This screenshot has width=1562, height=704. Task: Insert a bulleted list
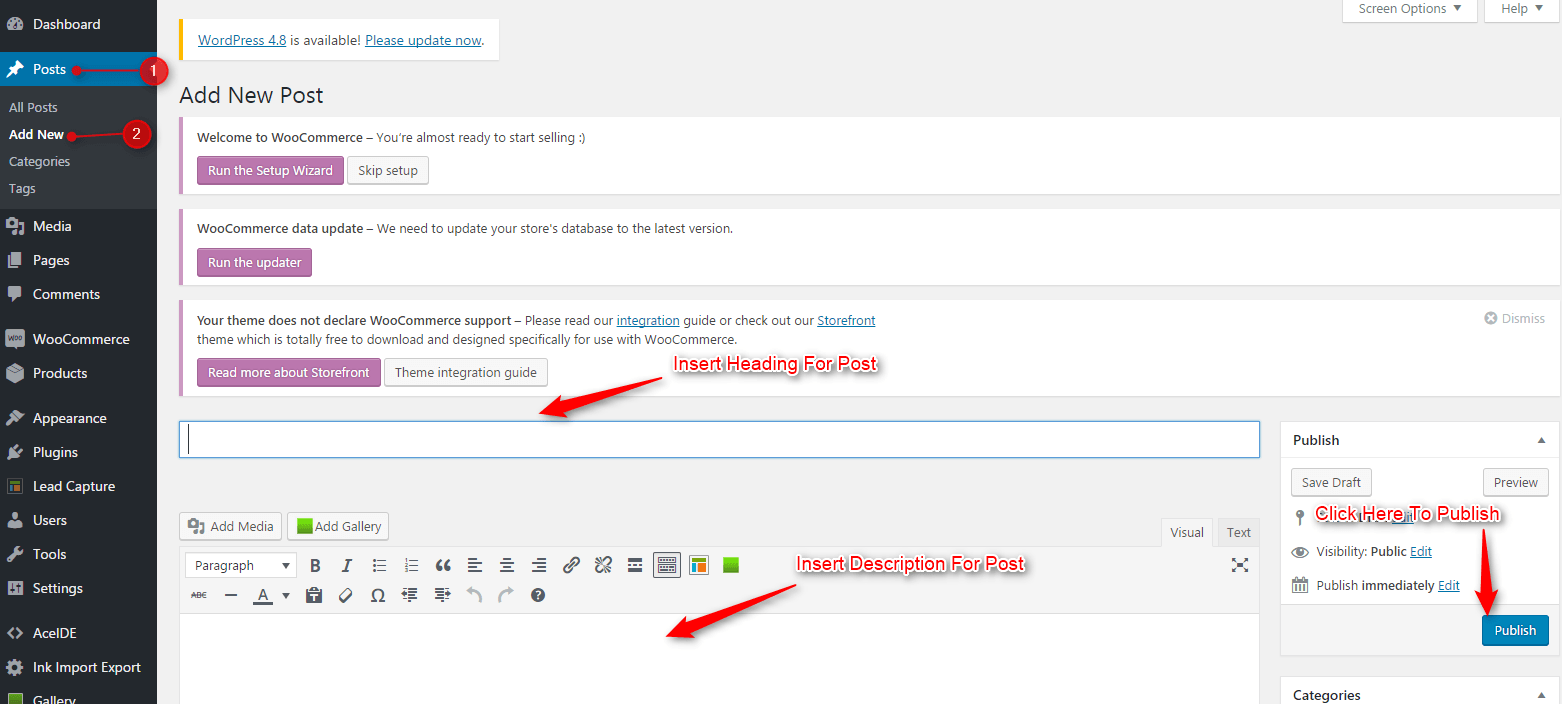coord(379,565)
